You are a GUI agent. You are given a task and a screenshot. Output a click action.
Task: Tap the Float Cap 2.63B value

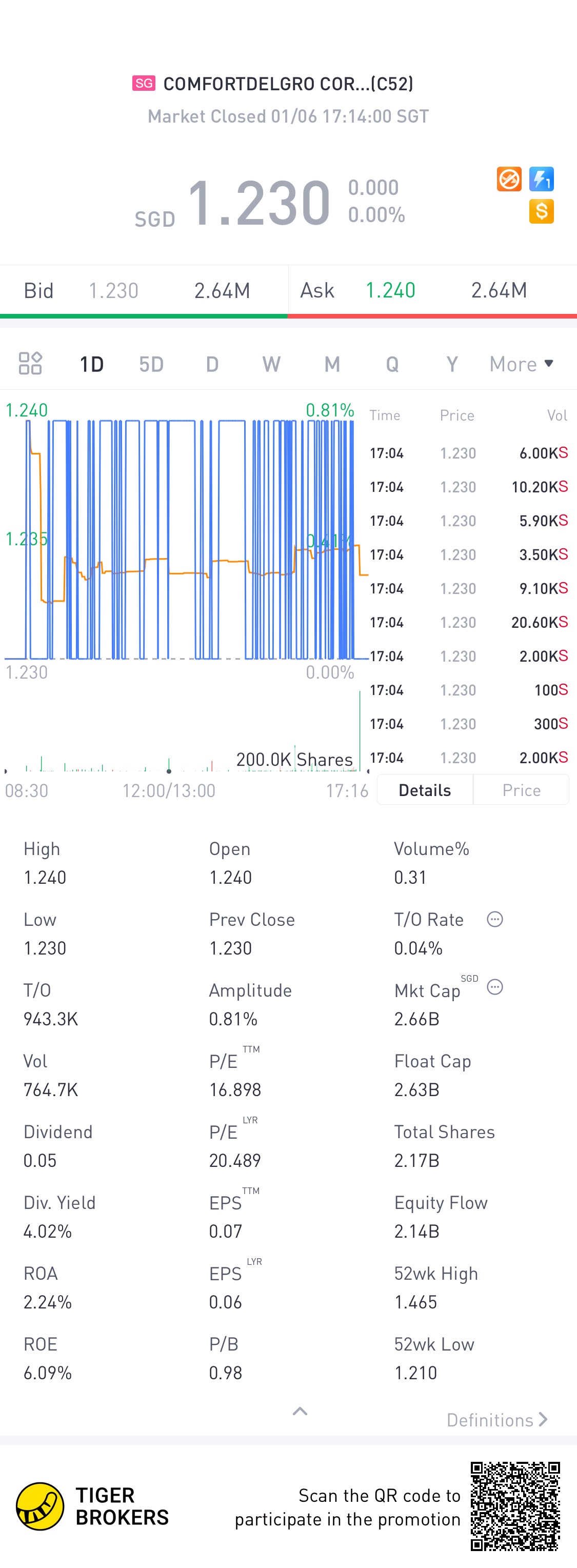[x=417, y=1089]
